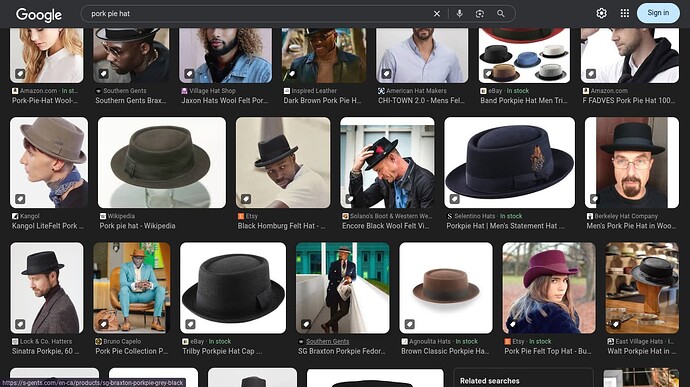Open 'Black Homburg Felt Hat' Etsy link

click(281, 226)
